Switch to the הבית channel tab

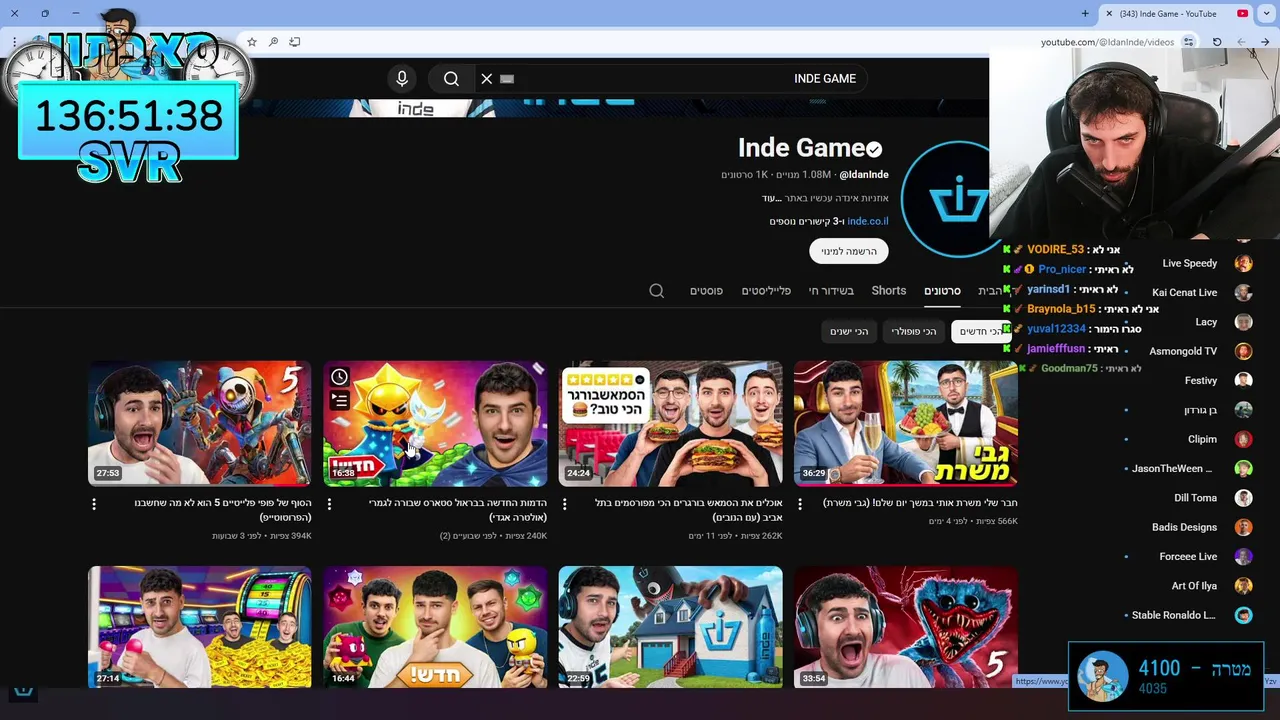click(x=989, y=291)
